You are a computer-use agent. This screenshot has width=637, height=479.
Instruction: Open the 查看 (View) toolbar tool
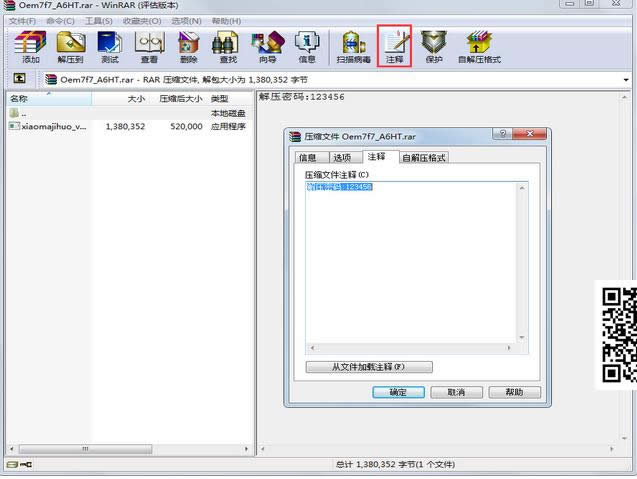(149, 46)
